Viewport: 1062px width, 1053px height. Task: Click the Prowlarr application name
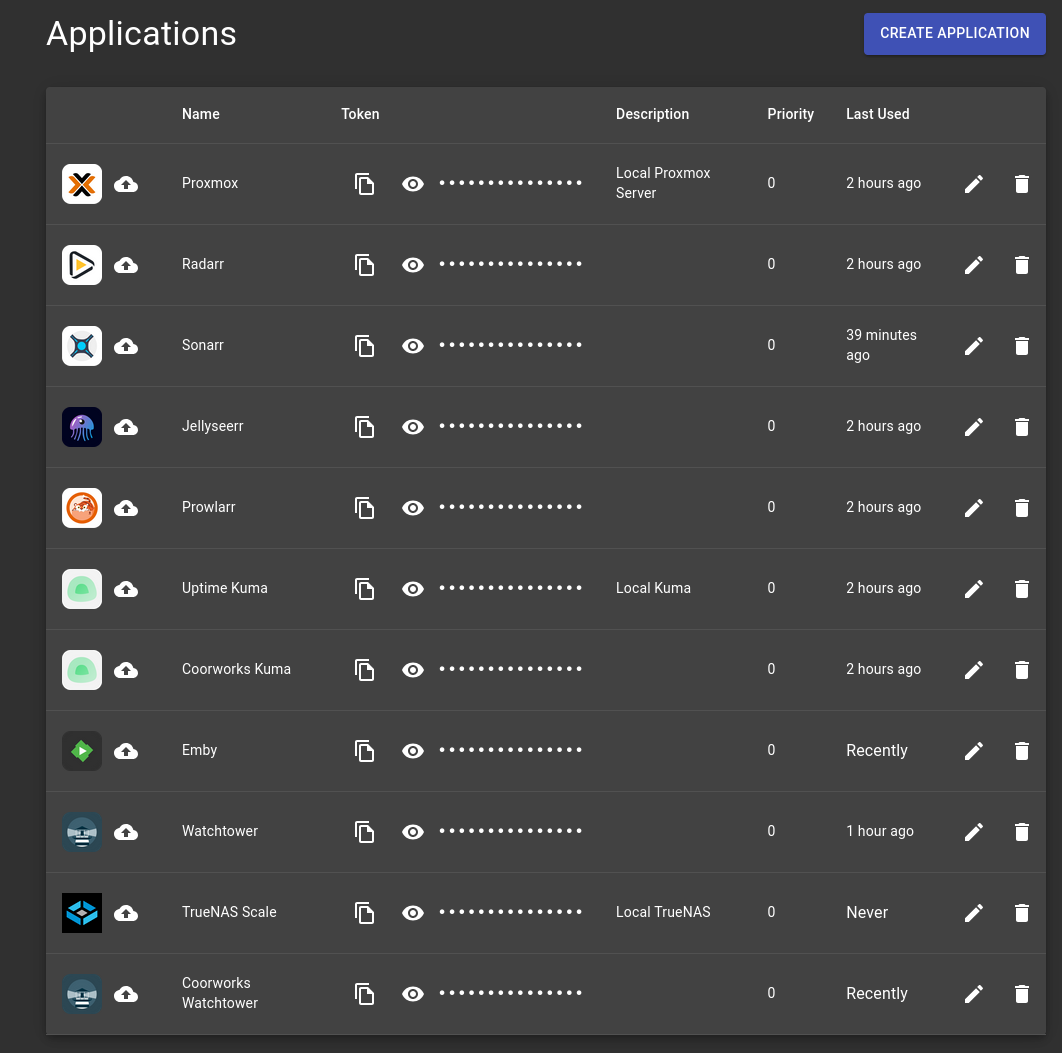click(209, 507)
